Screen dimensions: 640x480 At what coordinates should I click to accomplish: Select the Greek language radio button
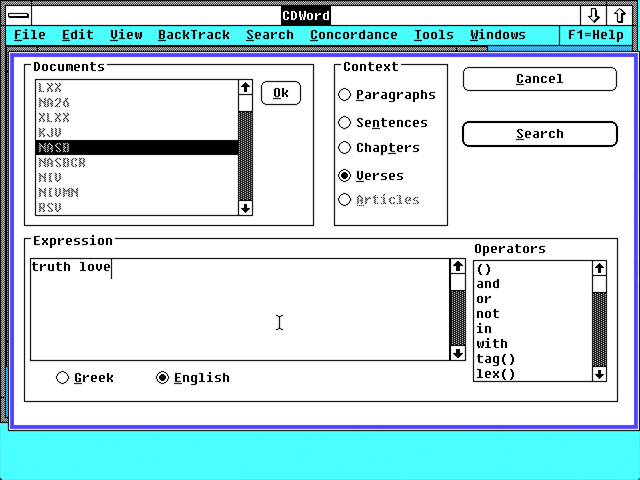click(x=85, y=378)
